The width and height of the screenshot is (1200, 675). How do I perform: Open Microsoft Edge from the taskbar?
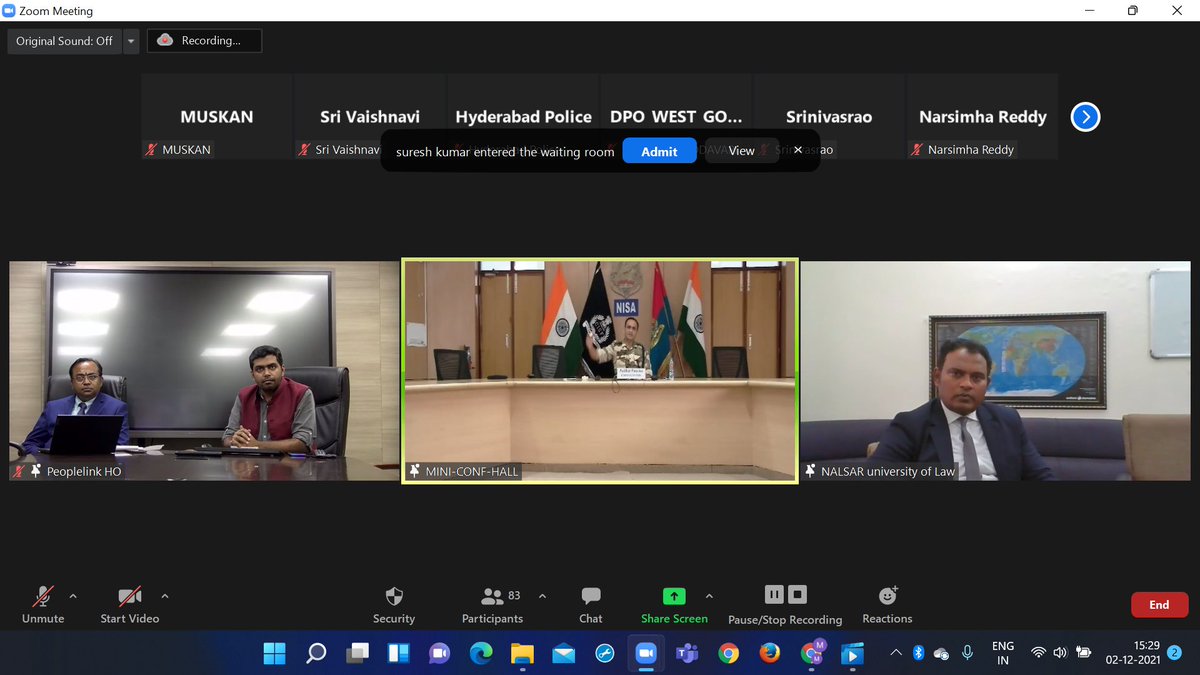(x=481, y=653)
